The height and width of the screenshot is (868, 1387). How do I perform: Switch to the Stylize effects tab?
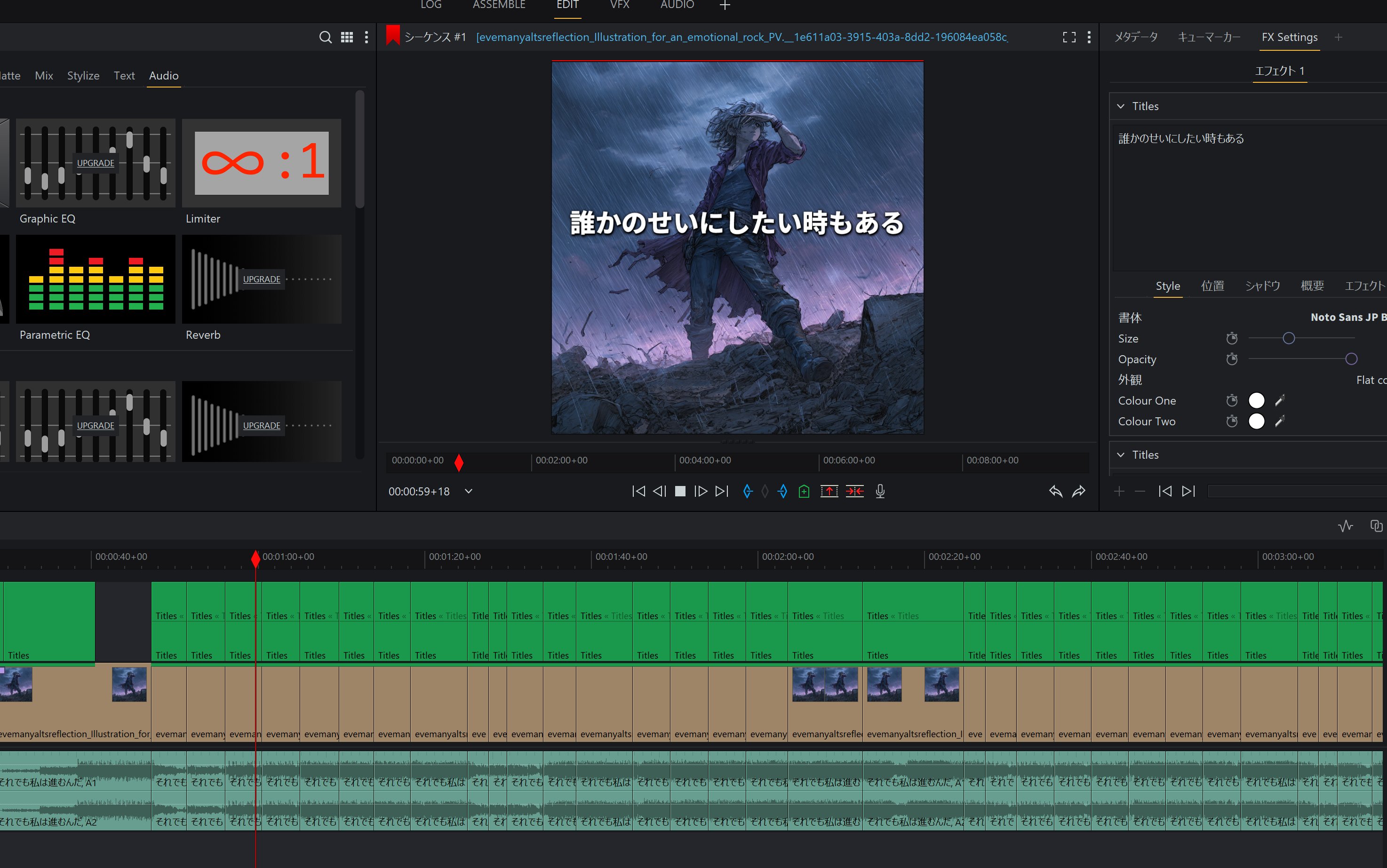pos(83,76)
